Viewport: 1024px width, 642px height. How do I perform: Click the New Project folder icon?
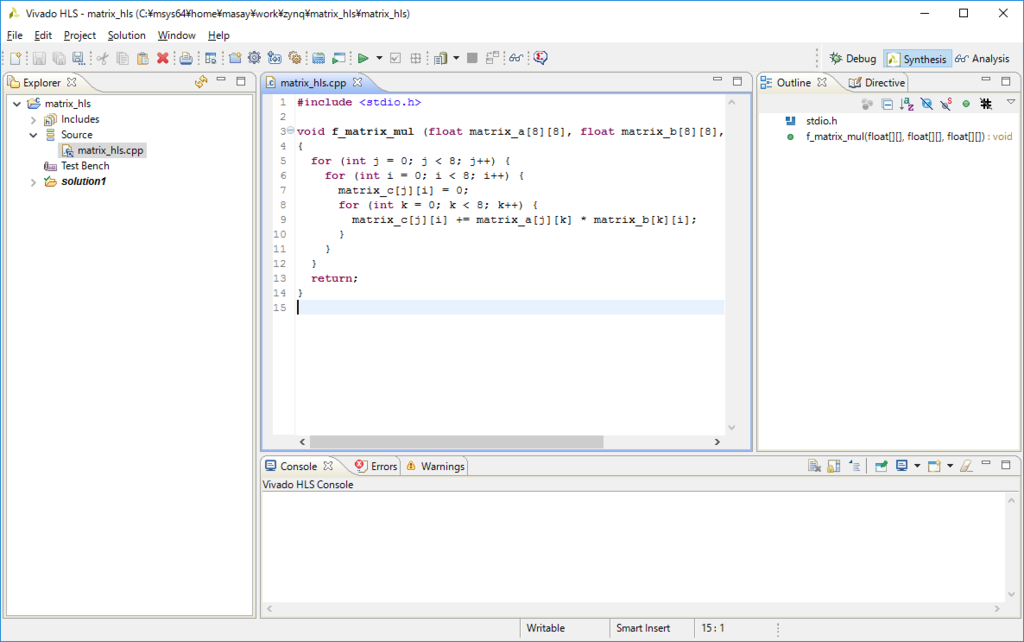coord(235,58)
